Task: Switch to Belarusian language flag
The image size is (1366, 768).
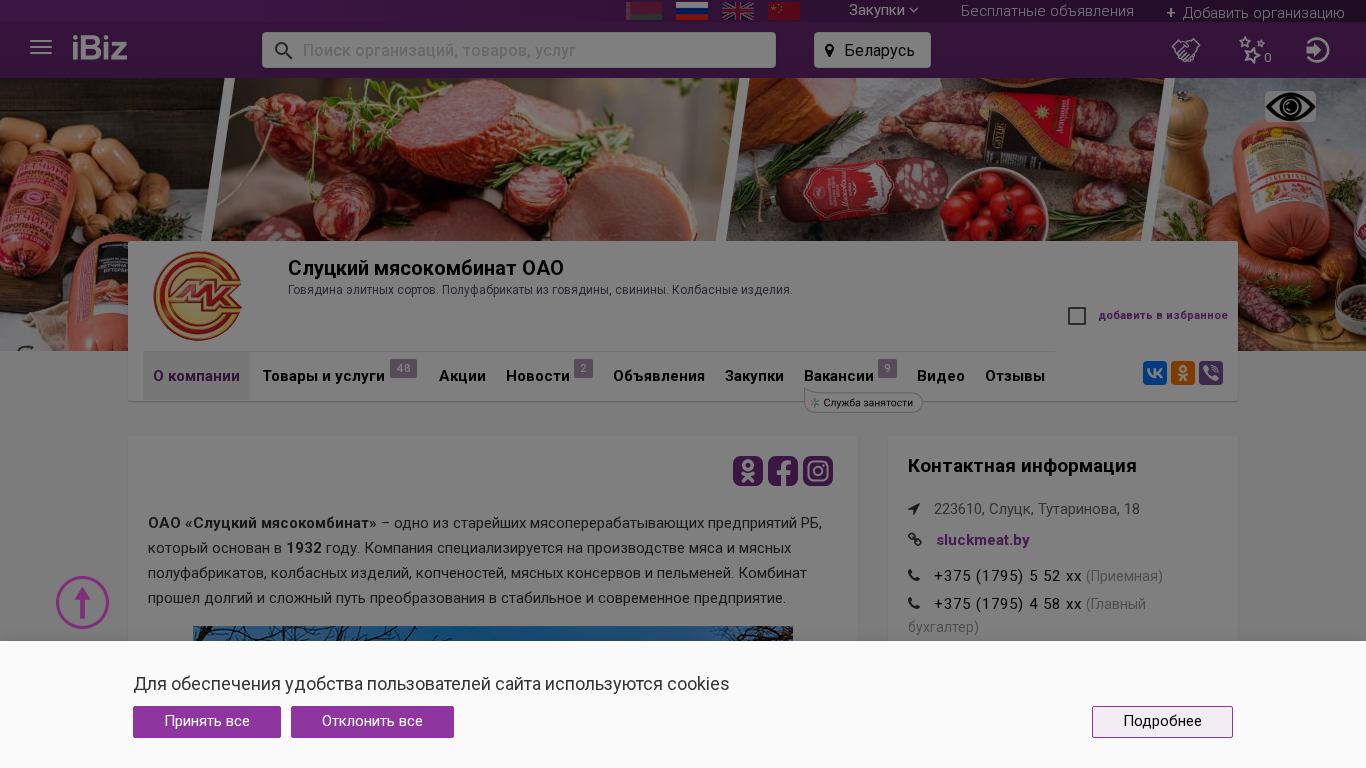Action: tap(644, 11)
